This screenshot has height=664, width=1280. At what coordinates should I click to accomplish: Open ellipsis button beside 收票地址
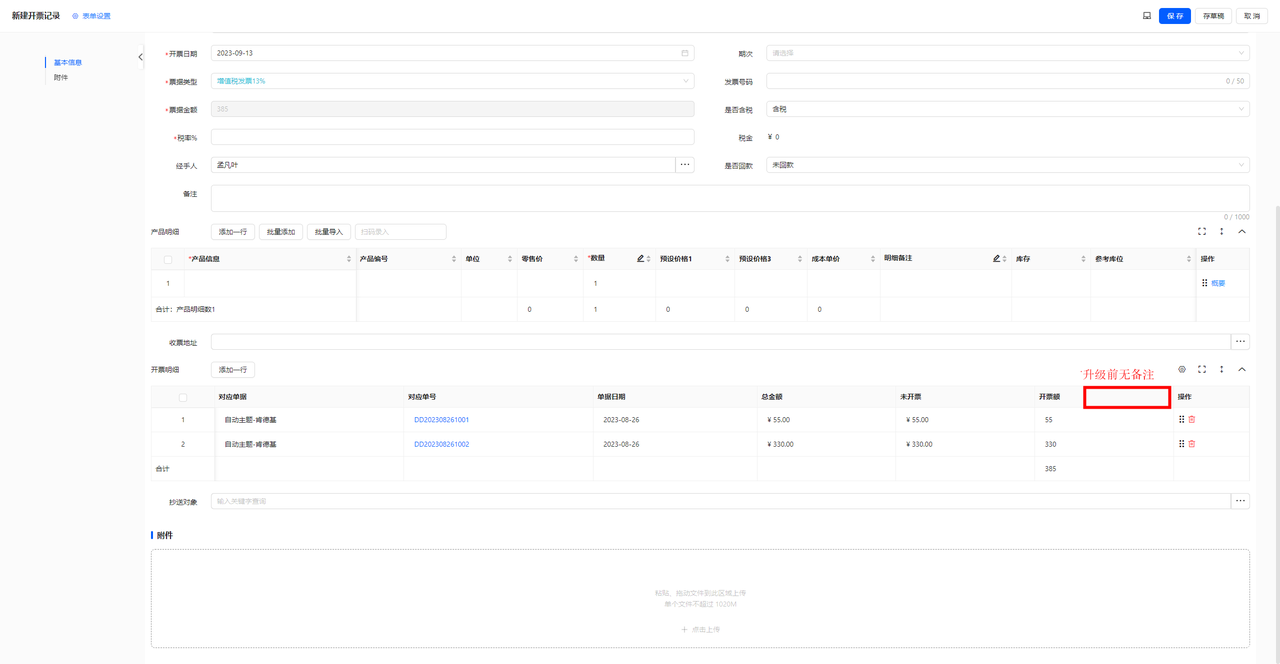[x=1241, y=342]
